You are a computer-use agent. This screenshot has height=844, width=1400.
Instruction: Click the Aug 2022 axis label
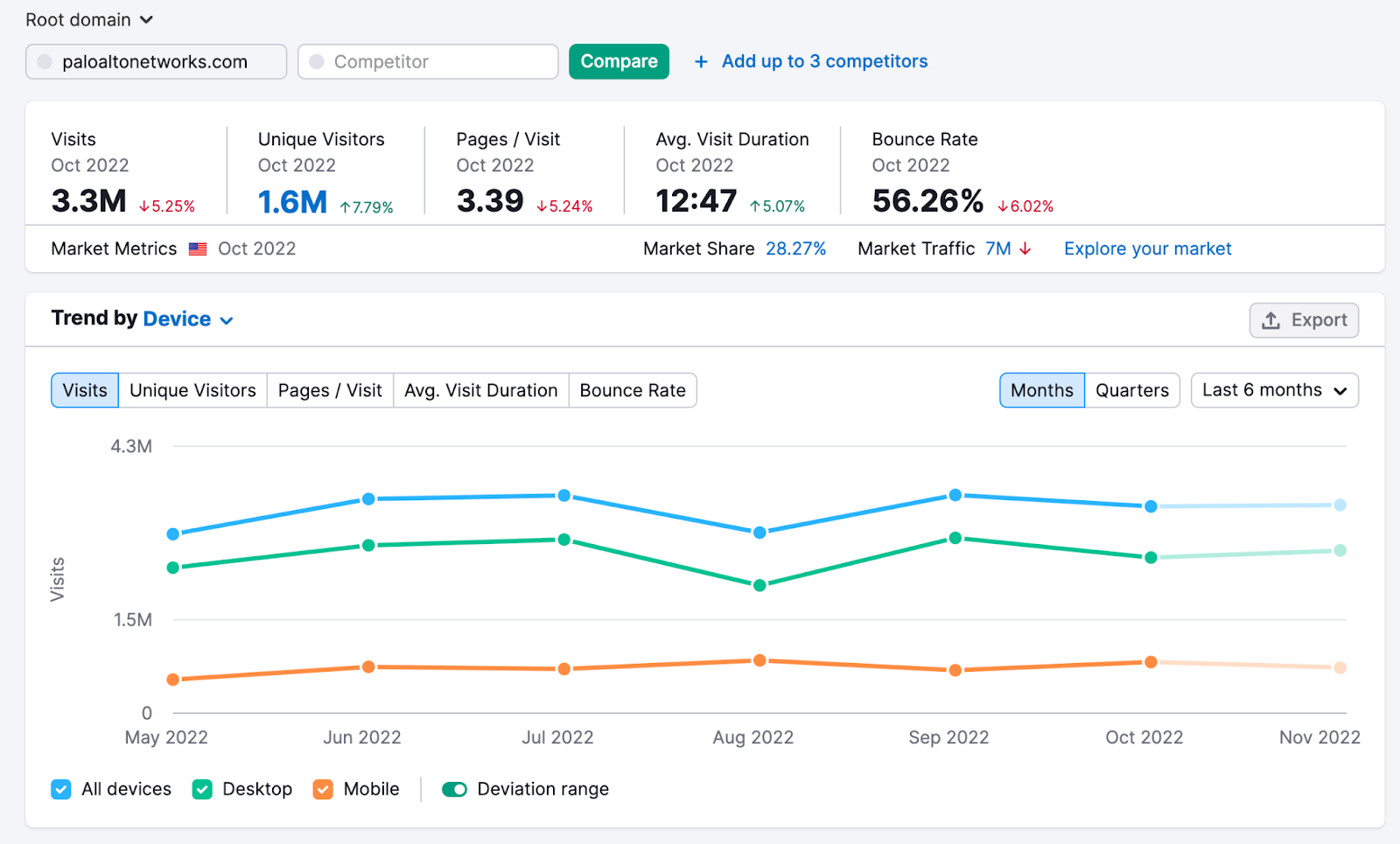click(x=752, y=737)
